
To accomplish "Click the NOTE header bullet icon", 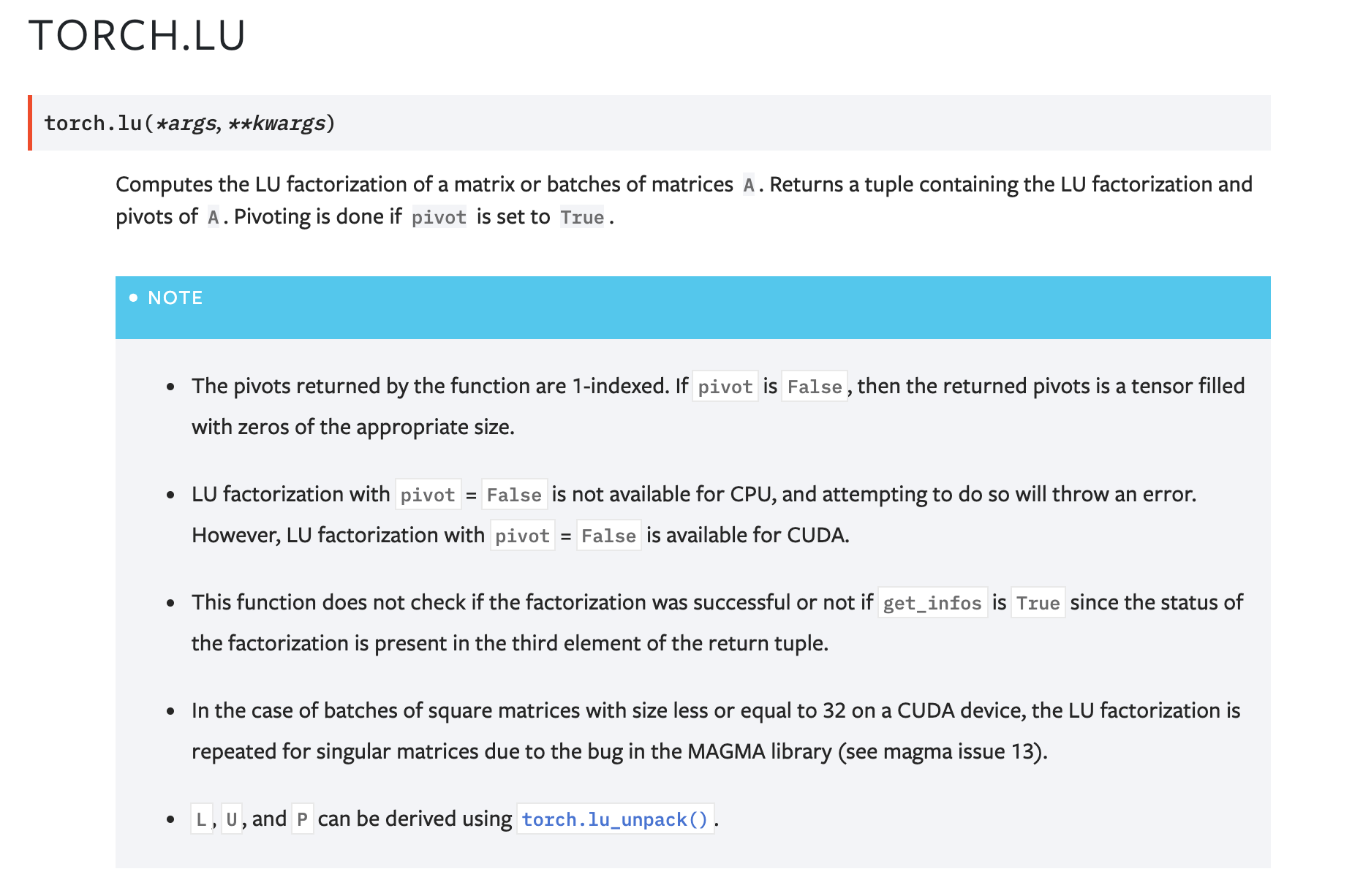I will pyautogui.click(x=133, y=297).
